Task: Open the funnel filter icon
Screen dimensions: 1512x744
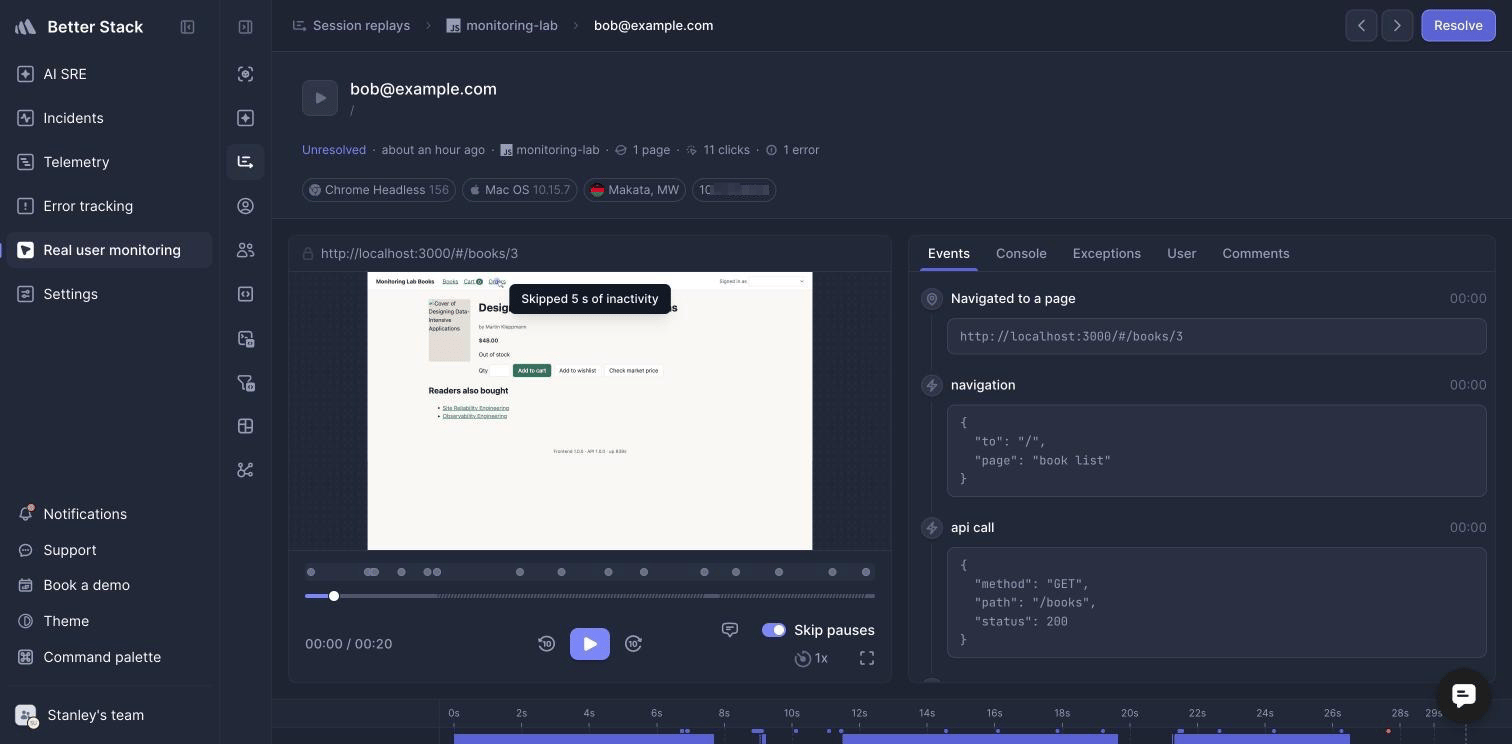Action: 245,382
